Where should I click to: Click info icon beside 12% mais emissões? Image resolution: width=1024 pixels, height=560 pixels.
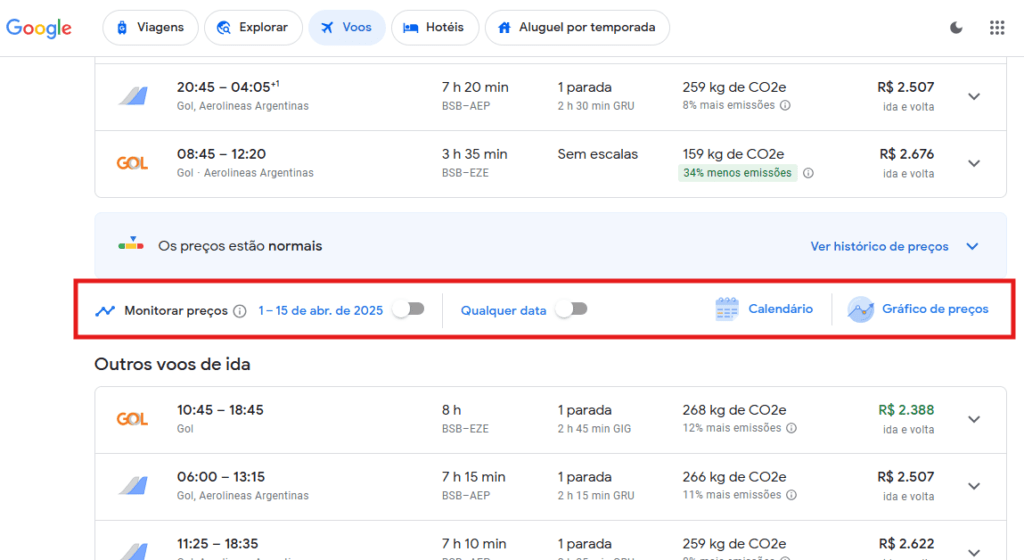pos(791,428)
